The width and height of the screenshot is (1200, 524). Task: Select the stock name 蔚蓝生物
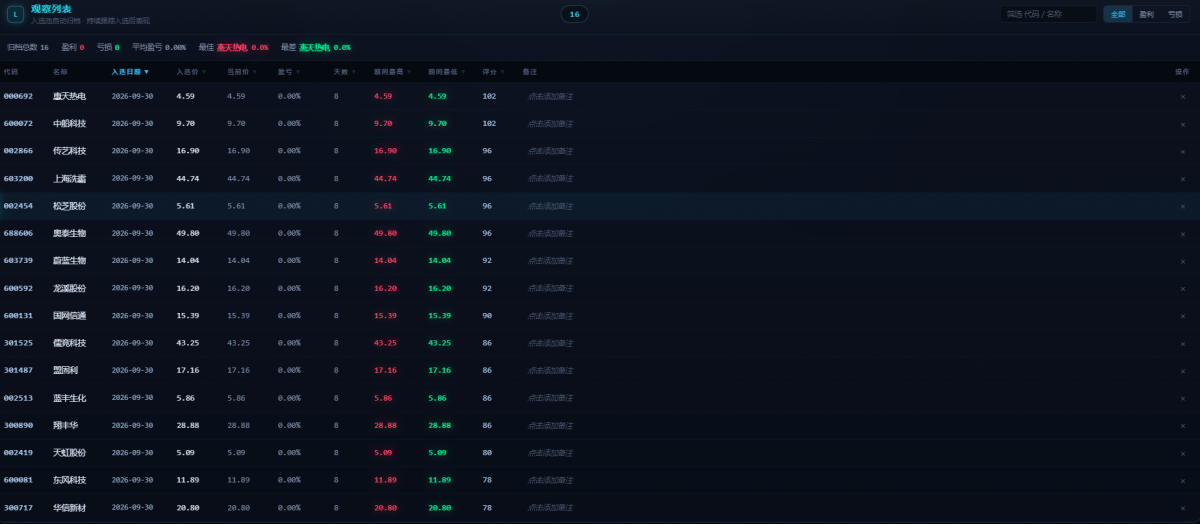(x=69, y=260)
